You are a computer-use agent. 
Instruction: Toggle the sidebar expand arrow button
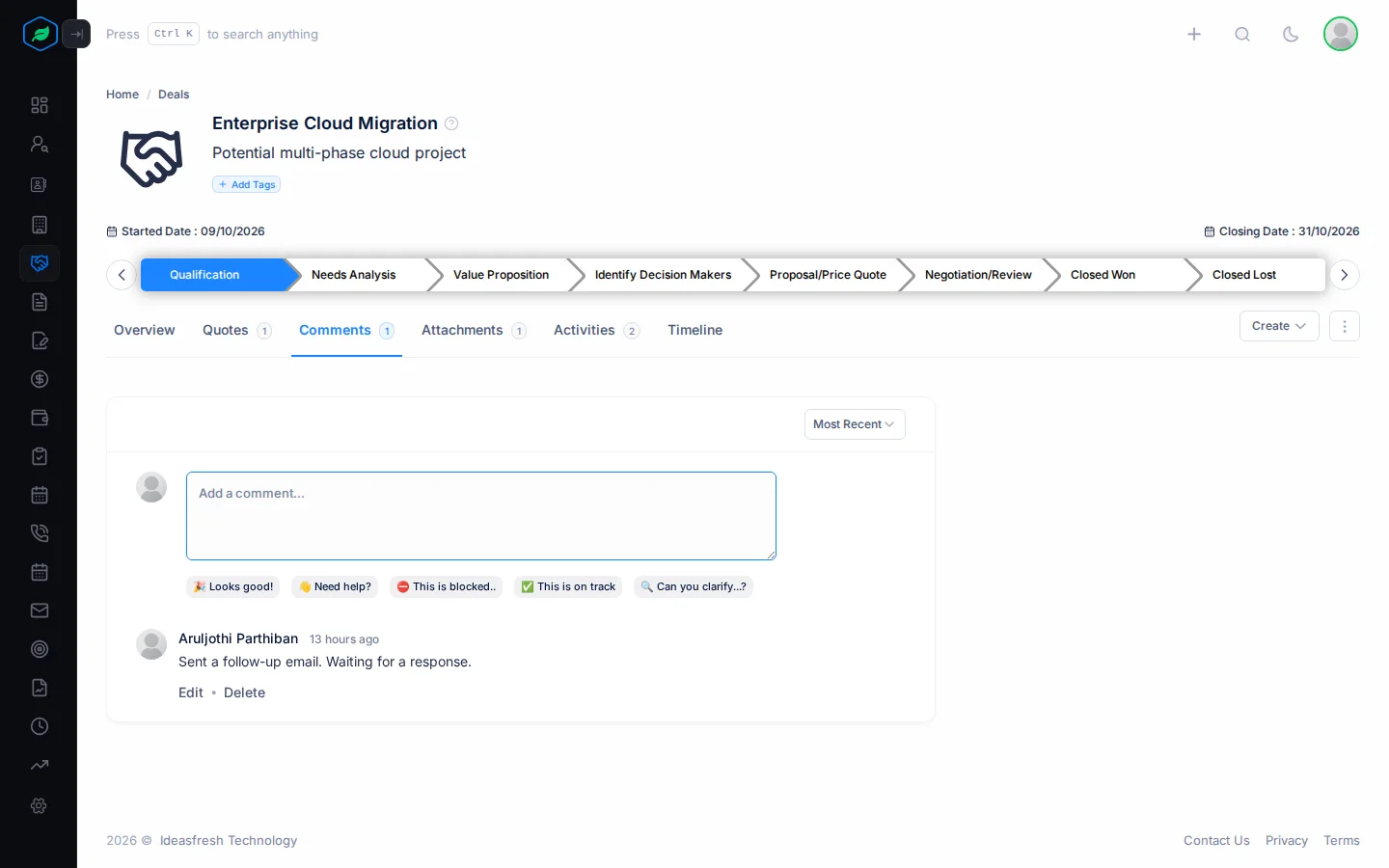(76, 34)
